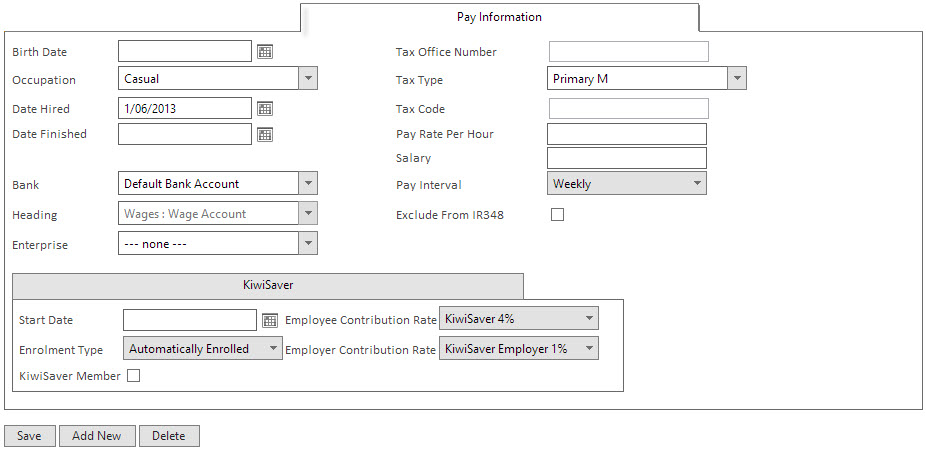Click the Save button
This screenshot has height=451, width=926.
[30, 436]
